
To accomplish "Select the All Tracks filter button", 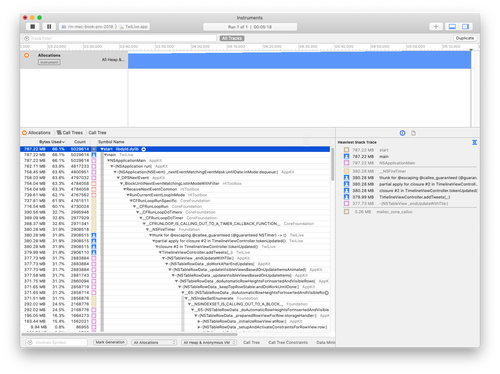I will pyautogui.click(x=232, y=38).
